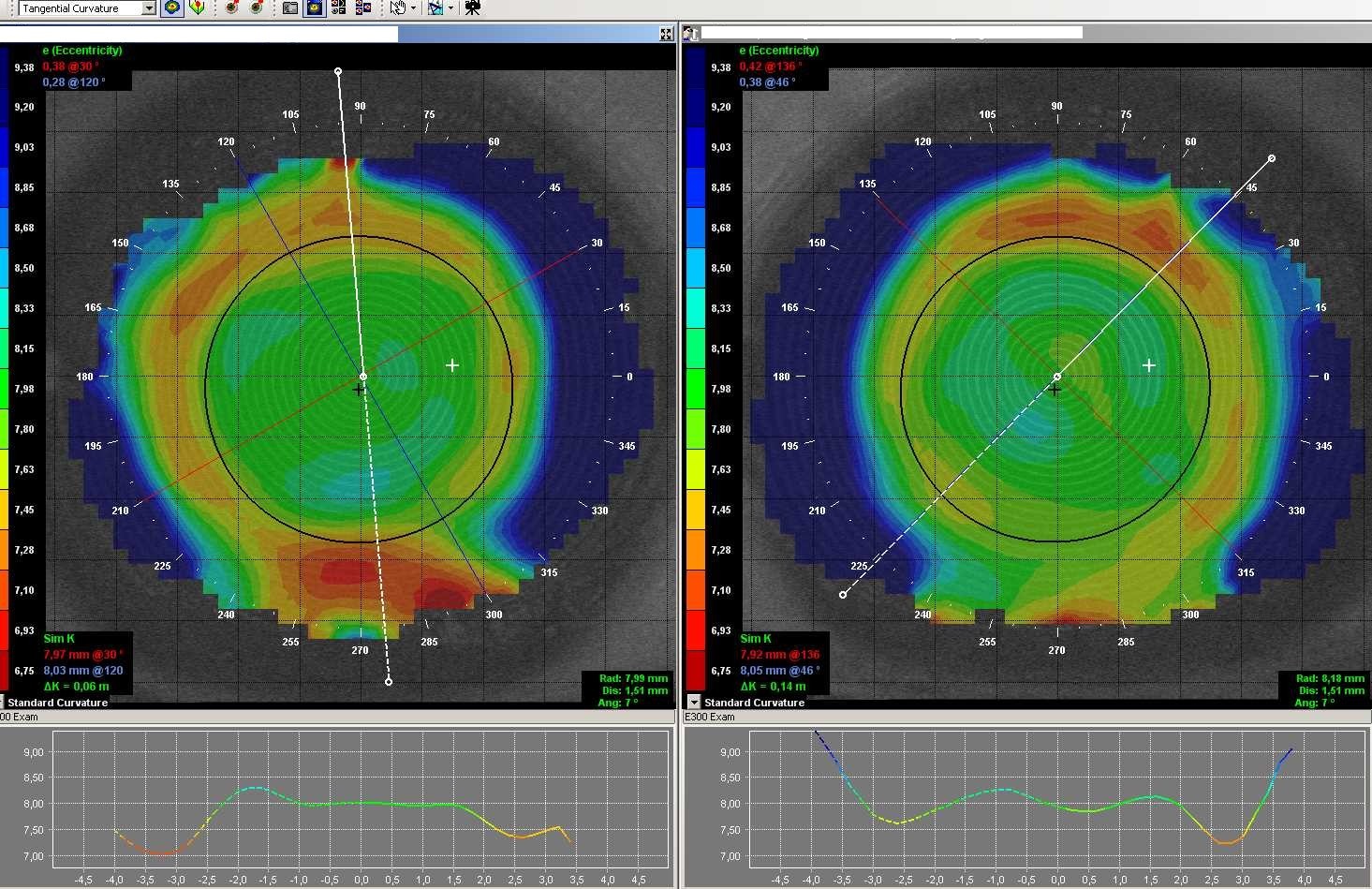
Task: Toggle the highlighted single map view icon
Action: click(315, 7)
